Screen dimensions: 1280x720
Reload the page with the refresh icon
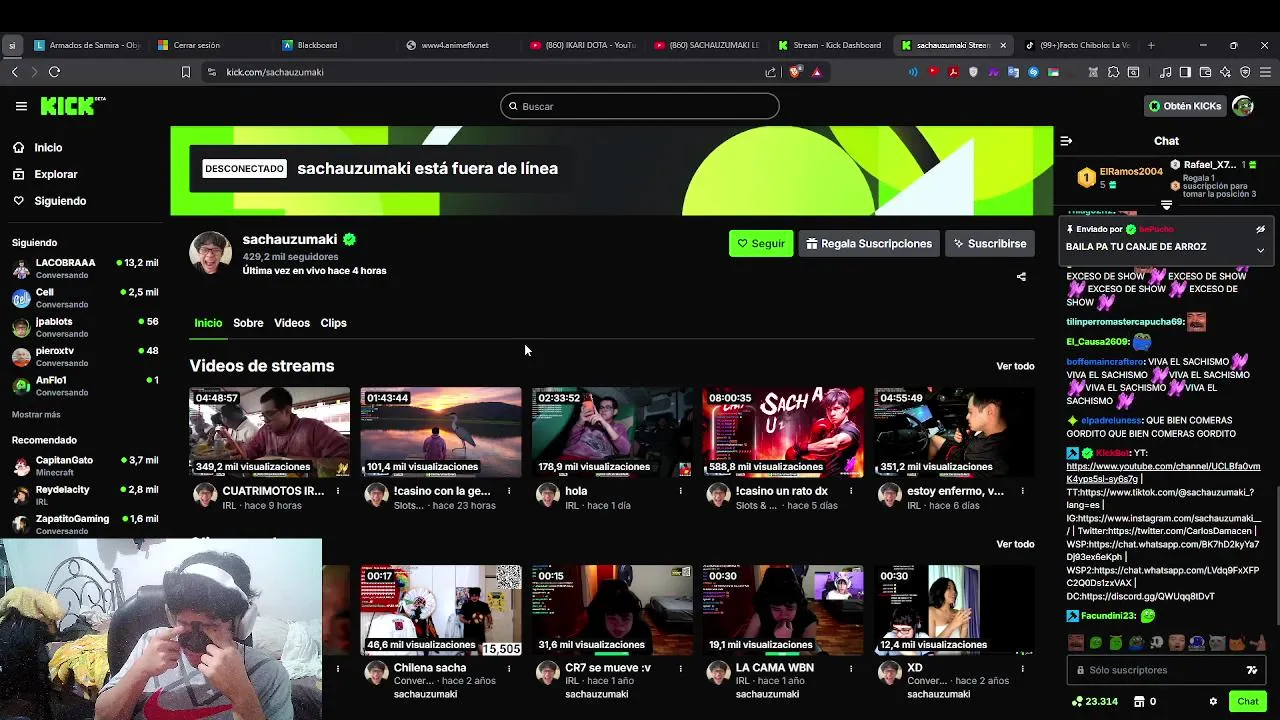point(54,72)
